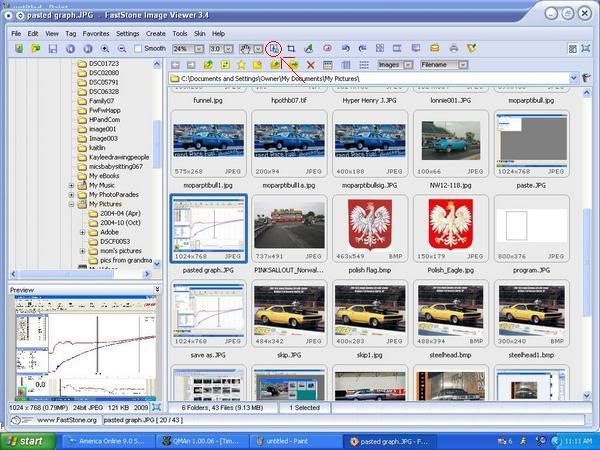Screen dimensions: 600x450
Task: Open the Compare selected images icon
Action: pyautogui.click(x=380, y=48)
